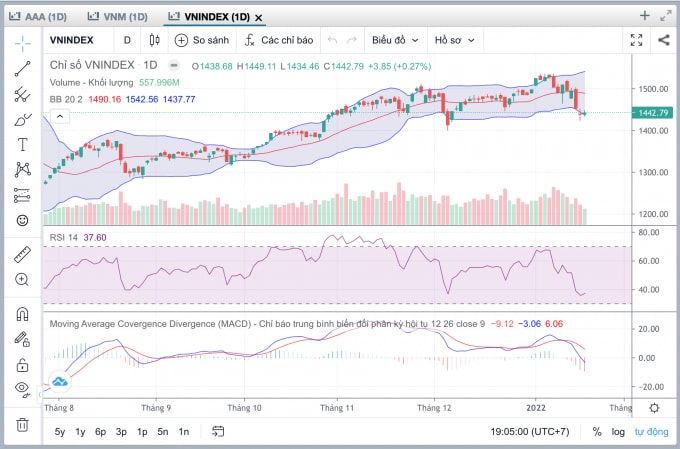
Task: Click the trash icon to remove drawings
Action: pos(23,424)
